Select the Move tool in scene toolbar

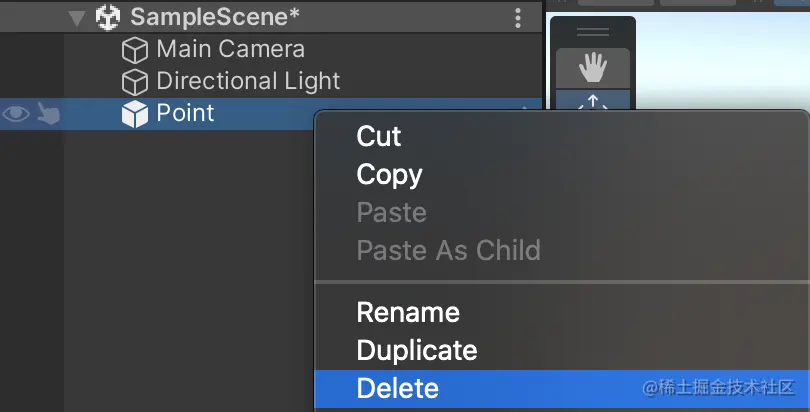tap(593, 102)
